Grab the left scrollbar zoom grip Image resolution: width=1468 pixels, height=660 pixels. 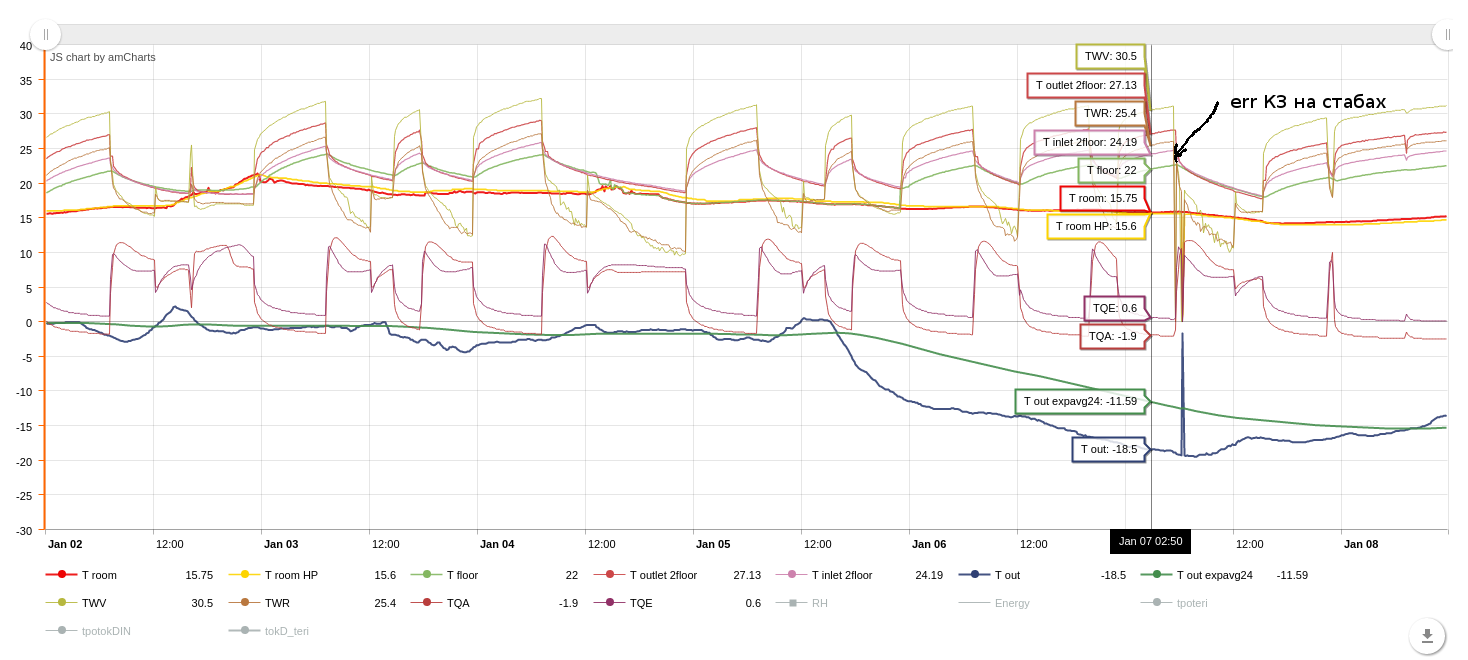pos(46,34)
